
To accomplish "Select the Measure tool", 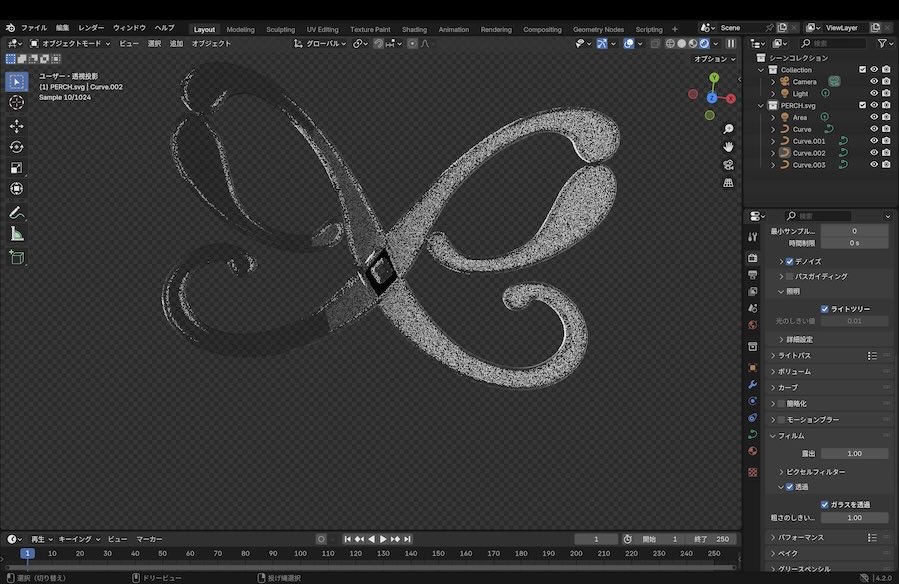I will point(16,234).
